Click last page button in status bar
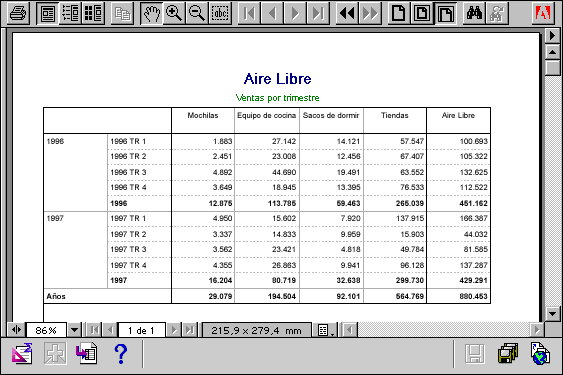The image size is (563, 375). 190,330
